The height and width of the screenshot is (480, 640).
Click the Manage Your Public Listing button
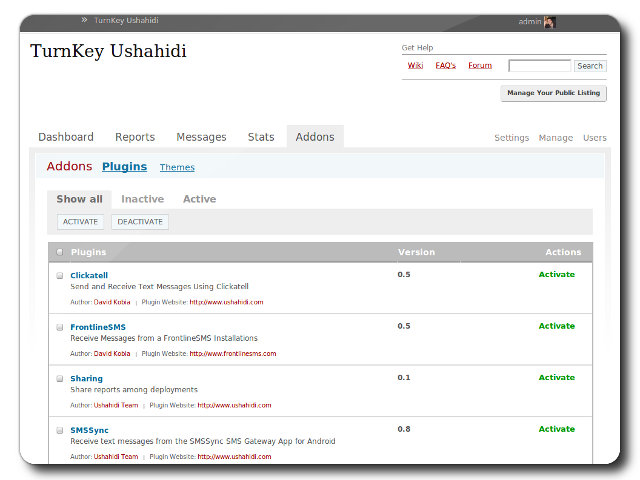click(553, 93)
